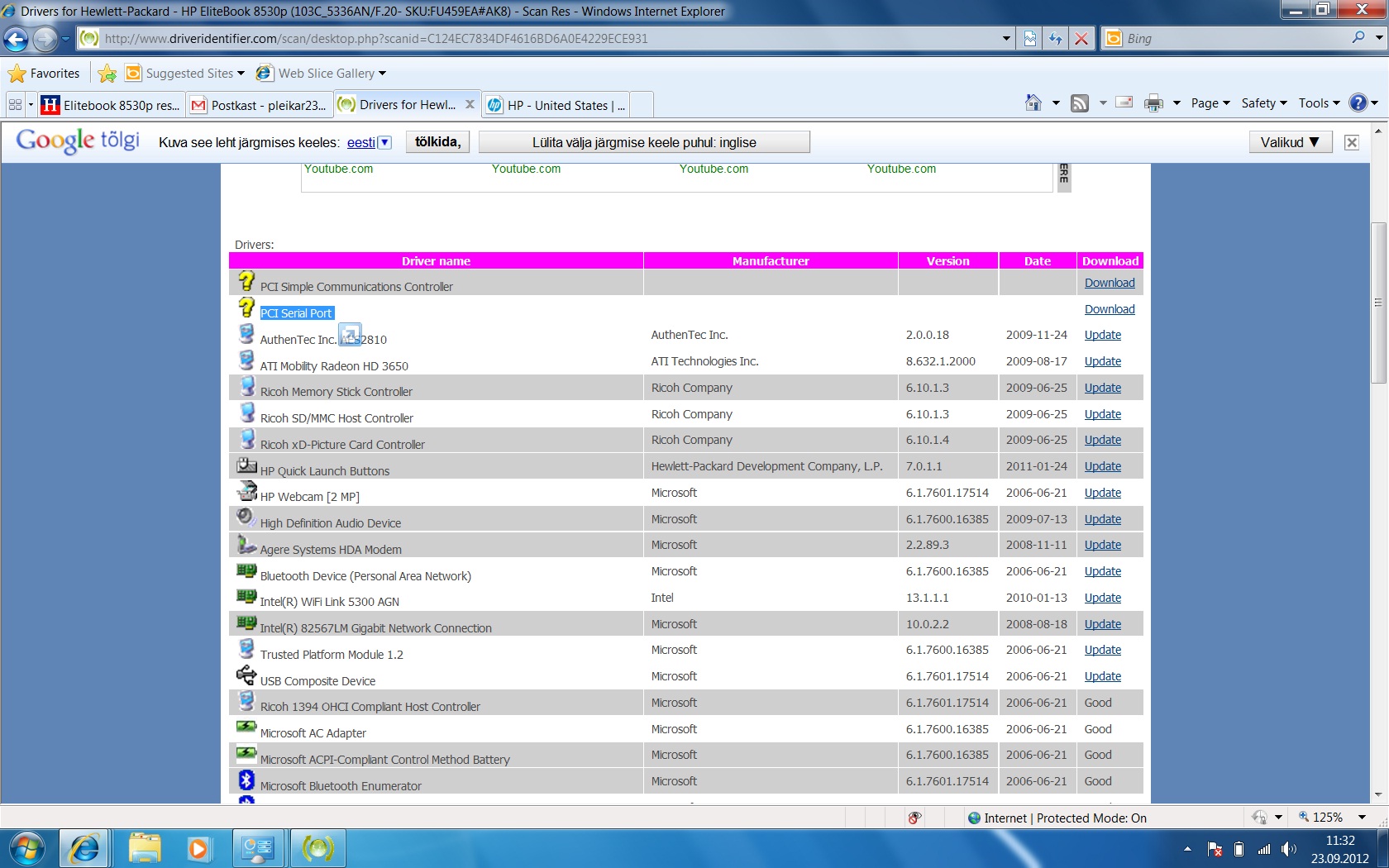Click Download link for PCI Serial Port
Viewport: 1389px width, 868px height.
(1110, 309)
